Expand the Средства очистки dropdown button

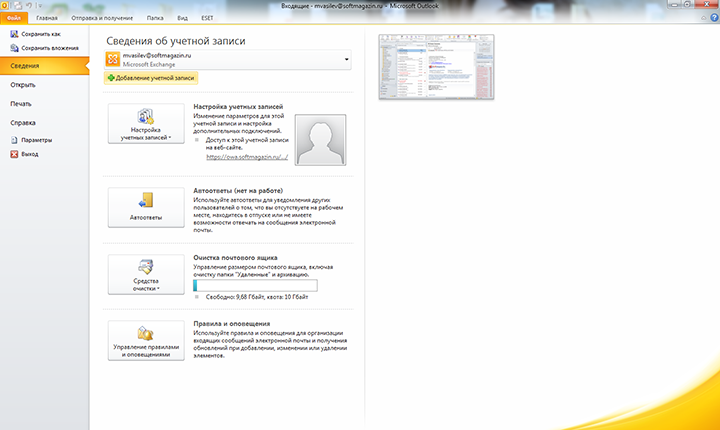click(x=146, y=275)
